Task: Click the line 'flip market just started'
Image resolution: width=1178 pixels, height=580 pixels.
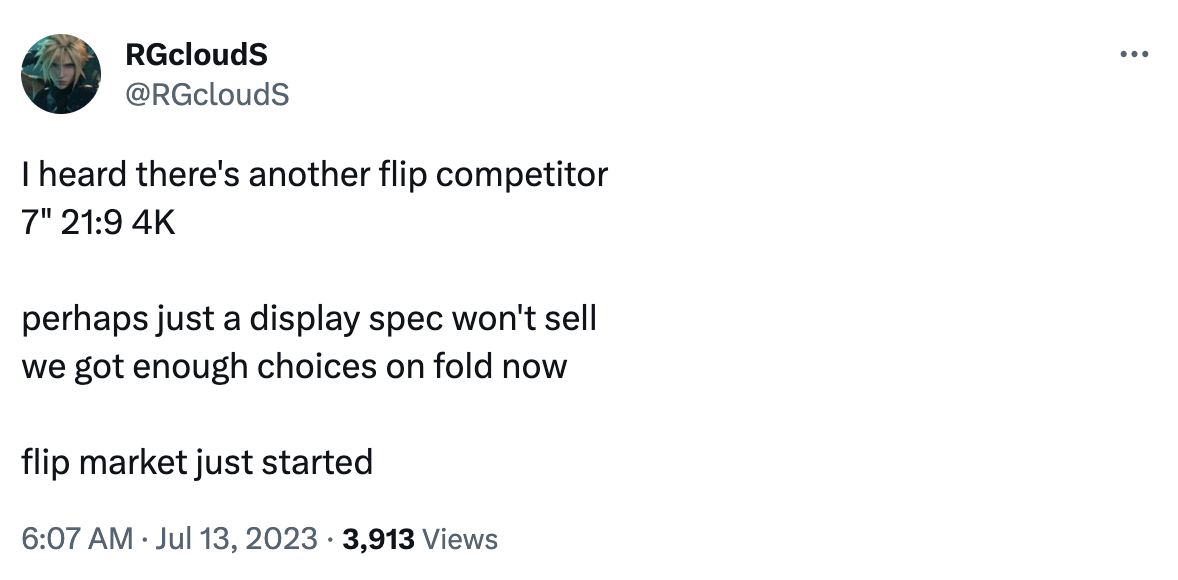Action: tap(197, 462)
